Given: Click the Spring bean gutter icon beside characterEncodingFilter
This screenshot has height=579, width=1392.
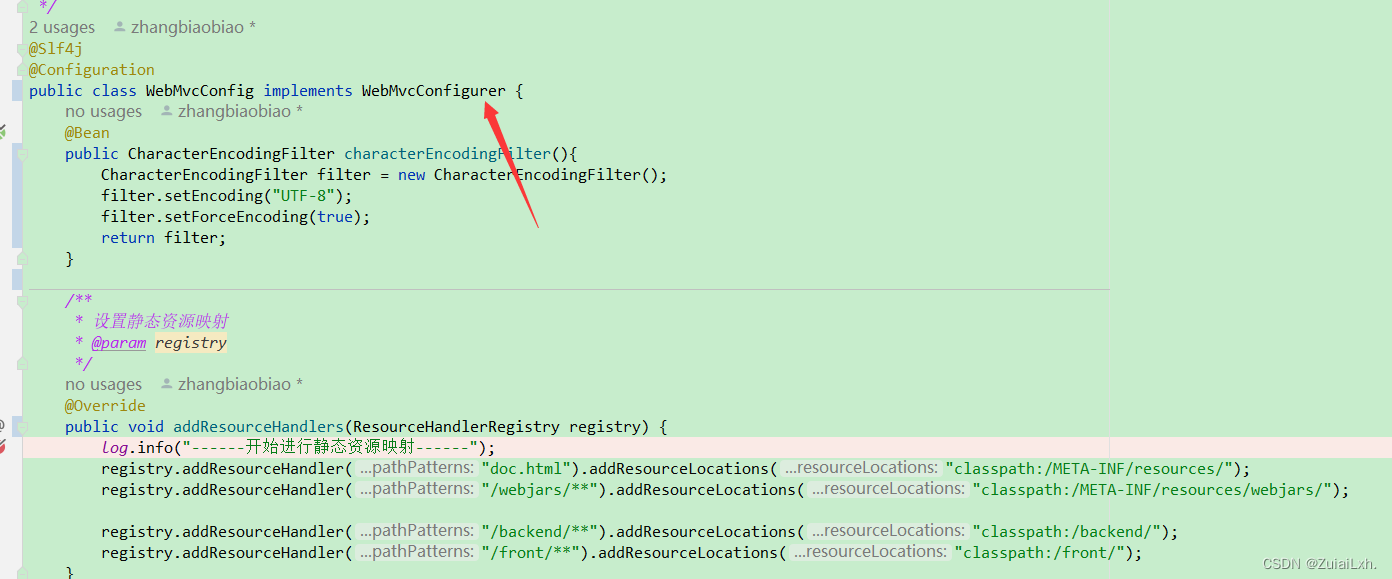Looking at the screenshot, I should pyautogui.click(x=4, y=130).
